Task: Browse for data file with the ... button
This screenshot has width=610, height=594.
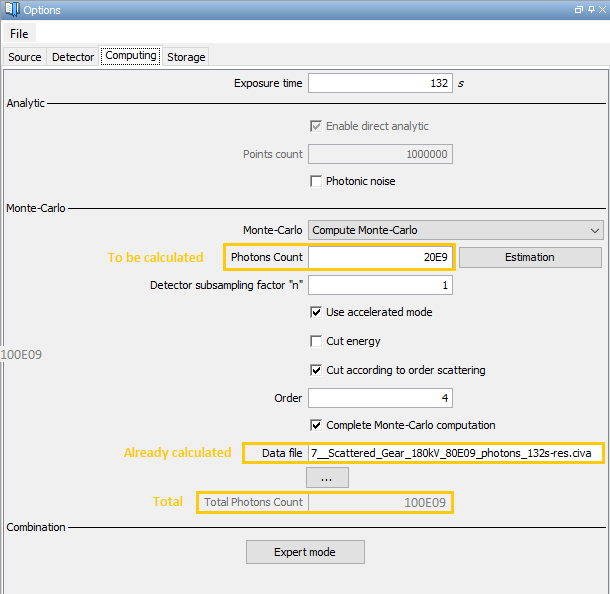Action: pos(326,478)
